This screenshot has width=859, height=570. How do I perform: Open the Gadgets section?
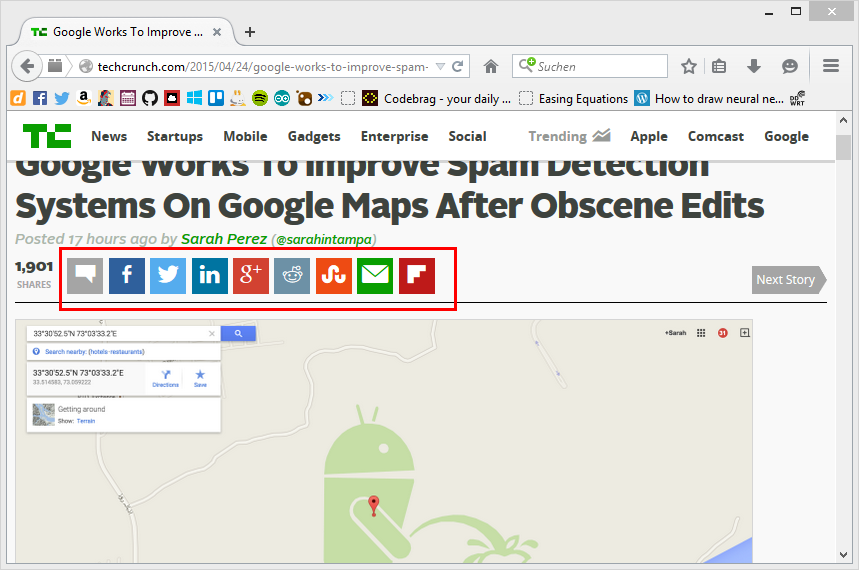[314, 136]
